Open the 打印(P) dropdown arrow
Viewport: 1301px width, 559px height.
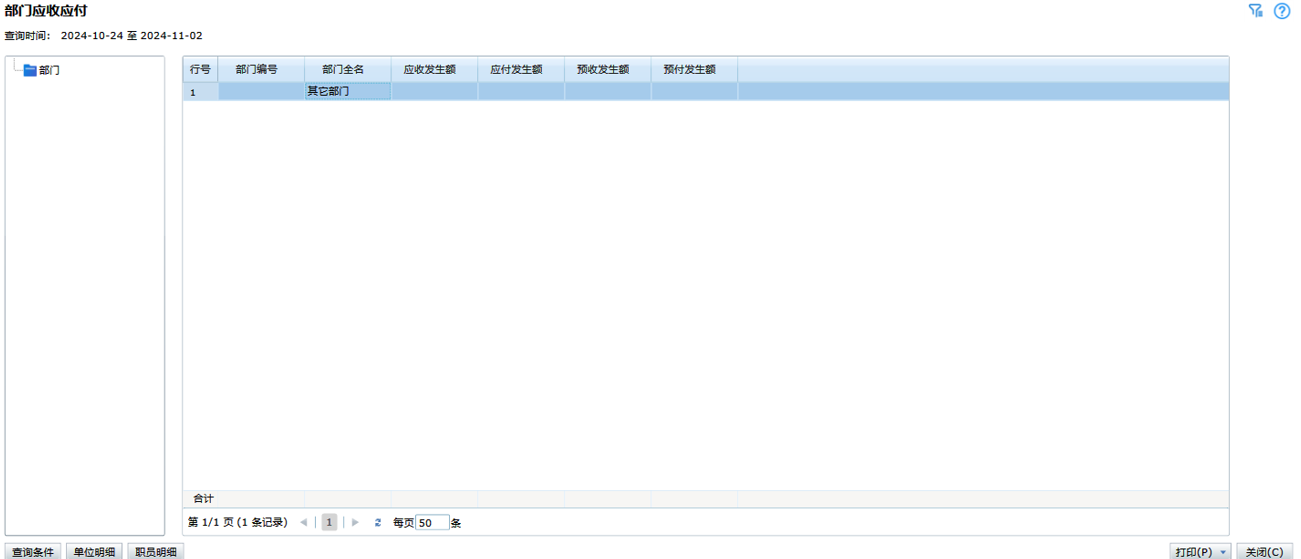pyautogui.click(x=1223, y=552)
